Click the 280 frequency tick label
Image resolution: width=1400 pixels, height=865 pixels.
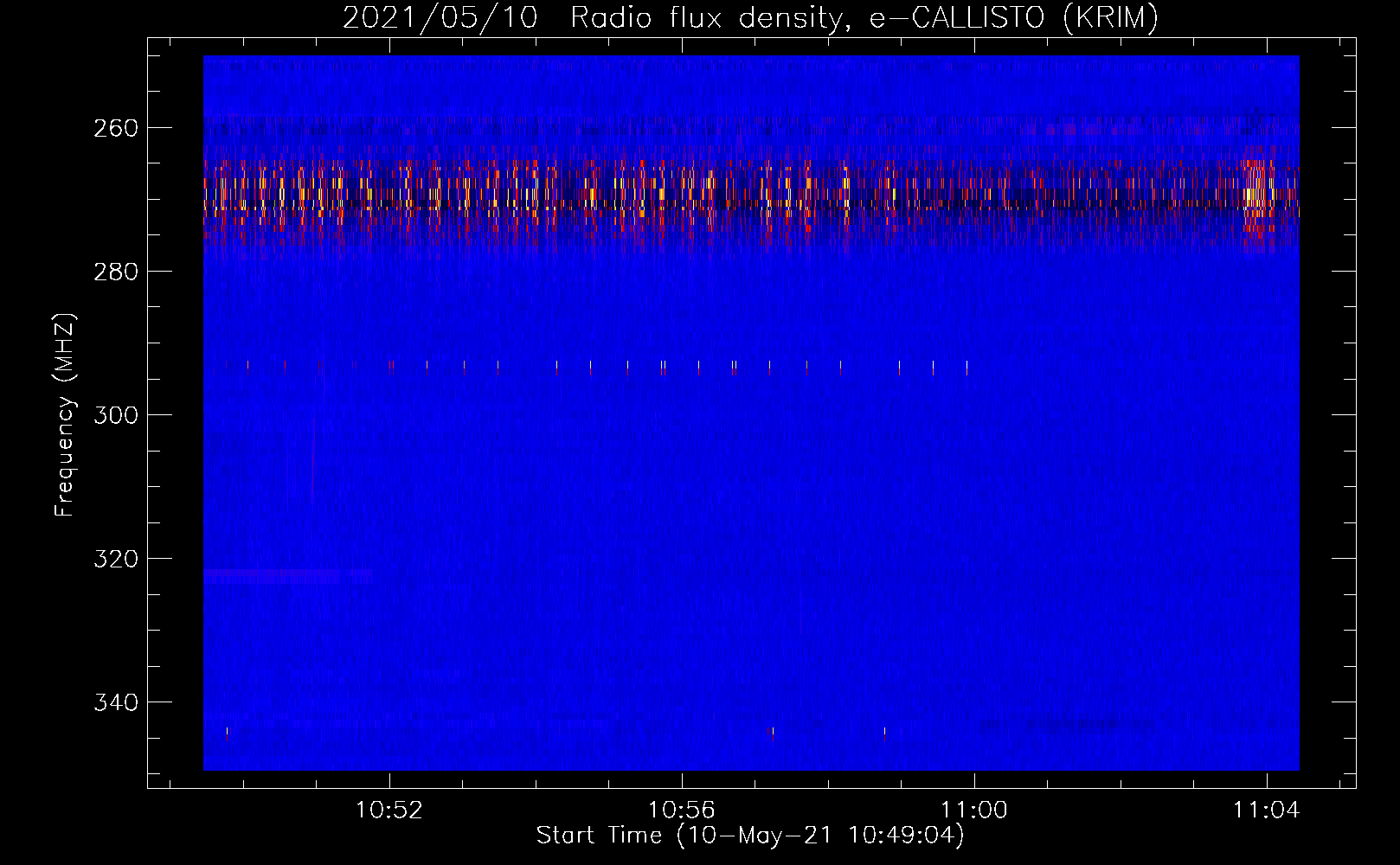115,272
